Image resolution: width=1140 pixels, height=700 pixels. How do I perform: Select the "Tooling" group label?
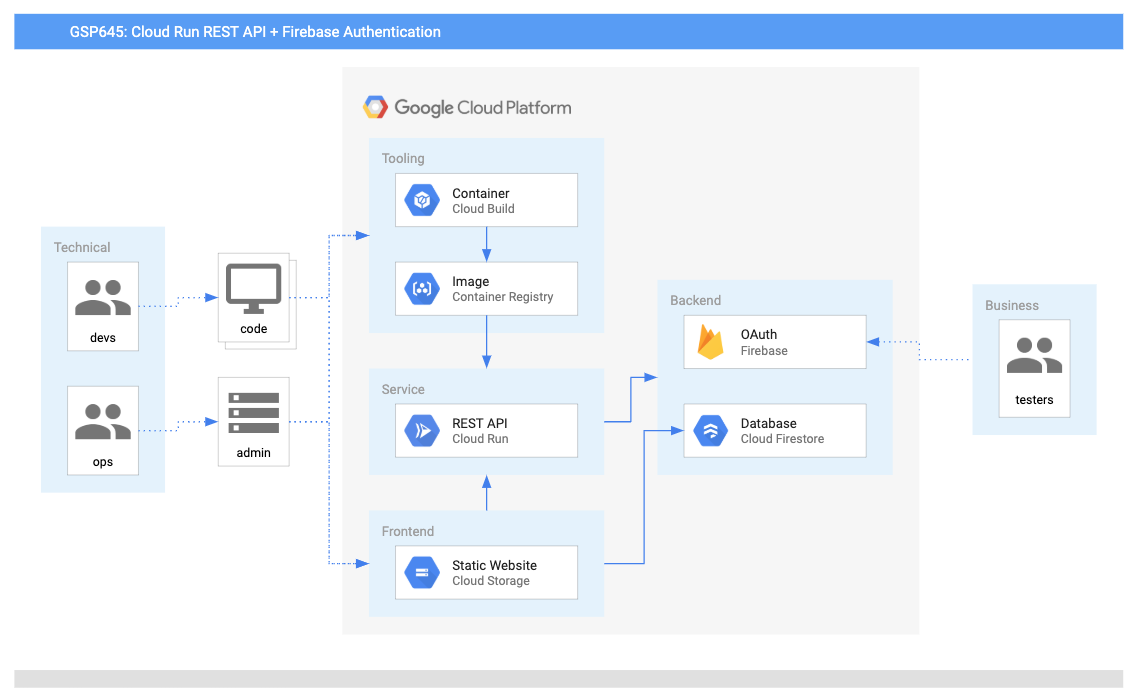[403, 158]
